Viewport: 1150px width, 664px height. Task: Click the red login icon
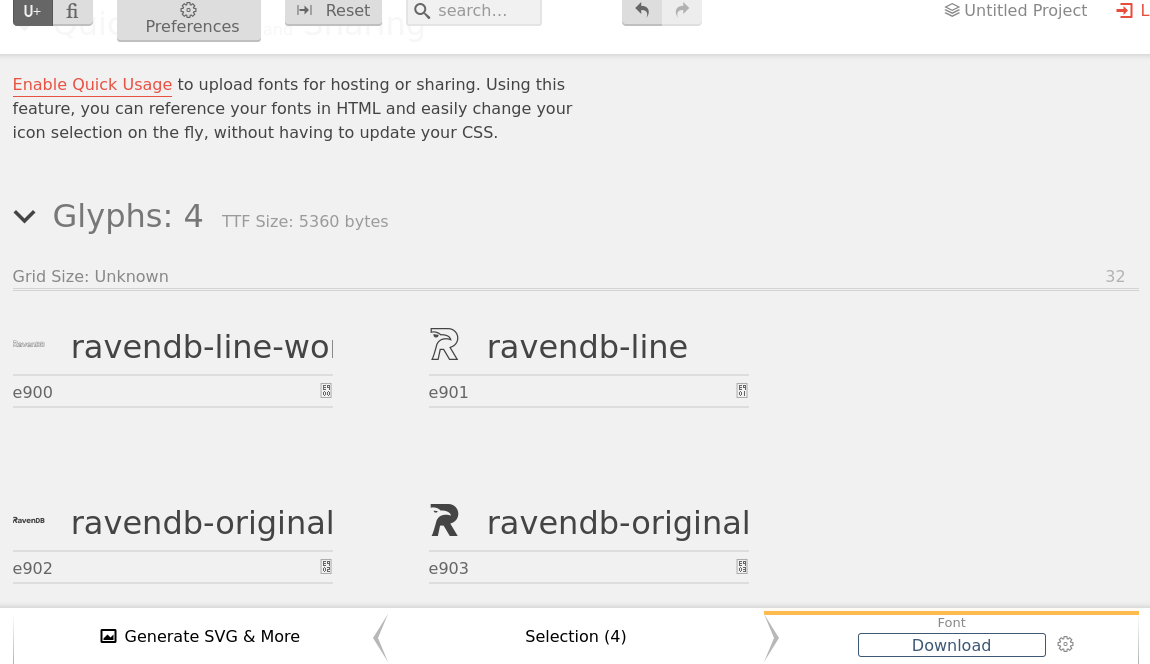[1124, 11]
